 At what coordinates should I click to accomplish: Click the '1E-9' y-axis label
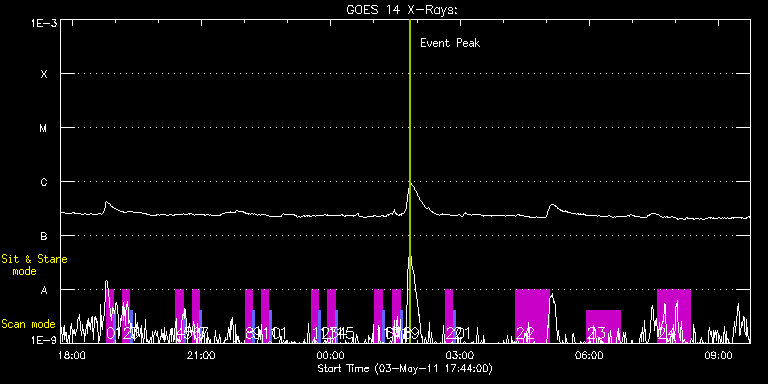coord(44,339)
